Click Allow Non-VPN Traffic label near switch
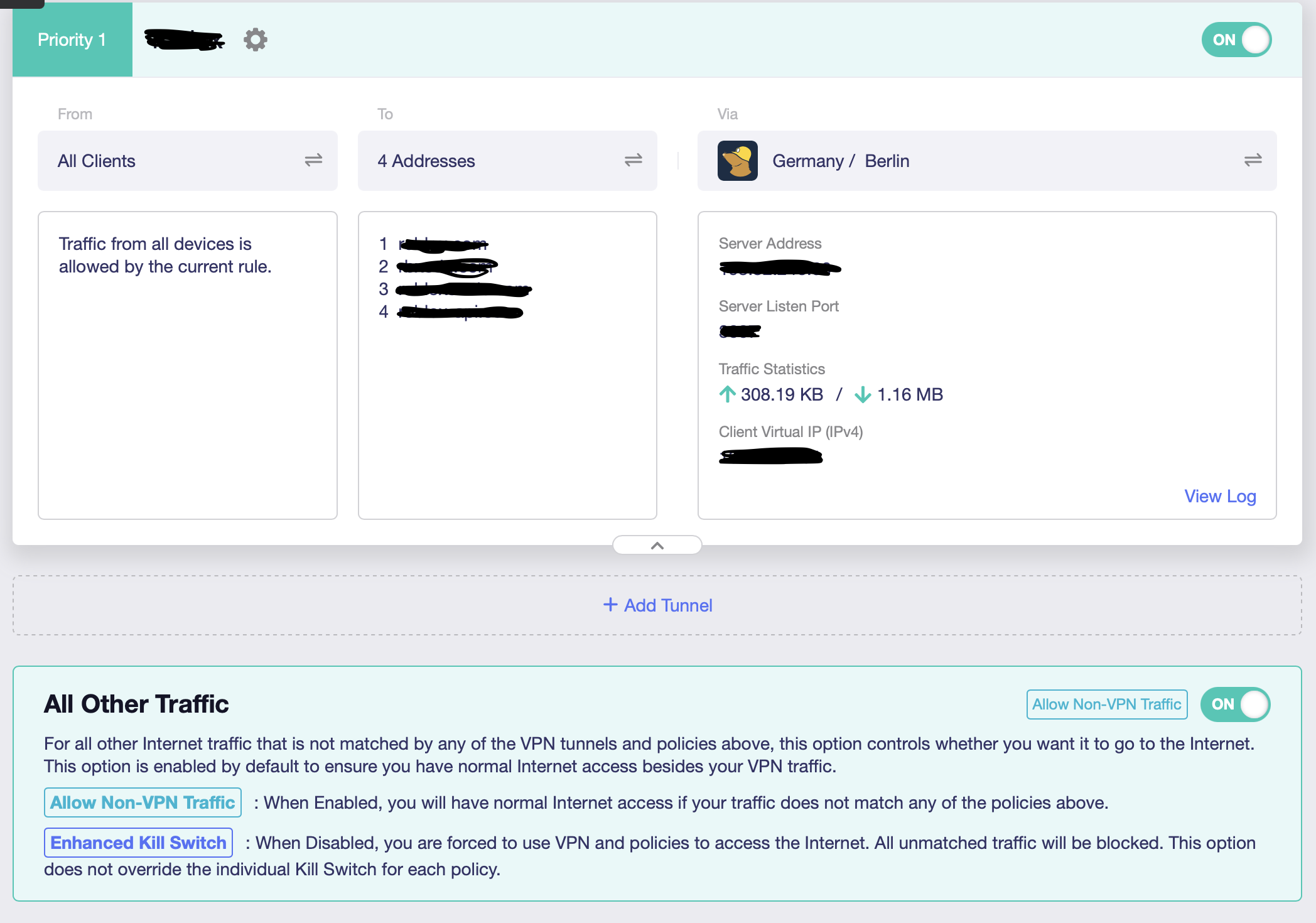Image resolution: width=1316 pixels, height=923 pixels. click(x=1106, y=704)
